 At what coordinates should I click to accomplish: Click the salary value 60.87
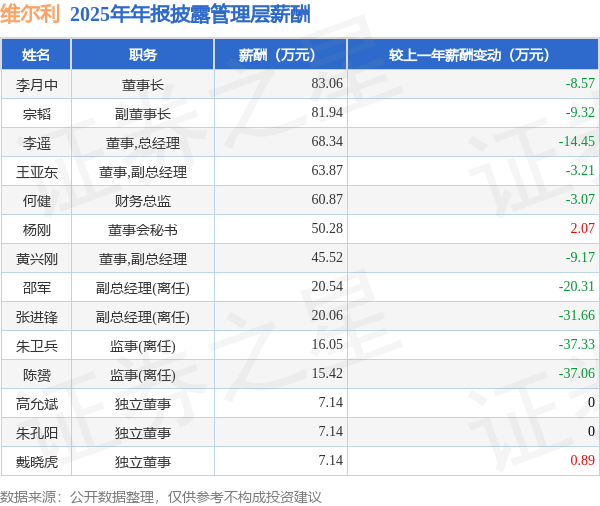click(x=327, y=199)
